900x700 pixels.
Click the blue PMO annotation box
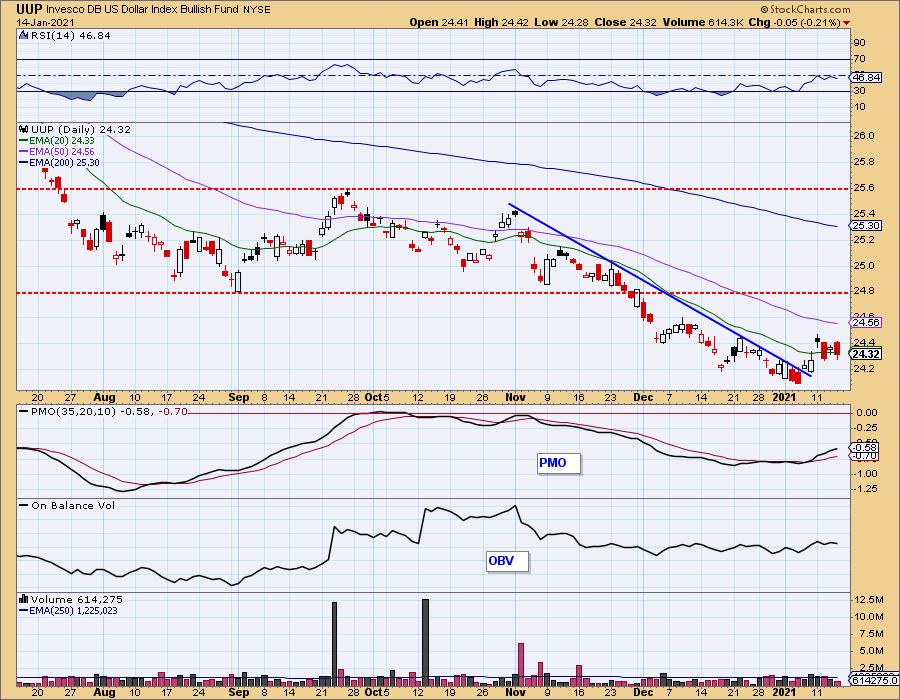pos(559,463)
